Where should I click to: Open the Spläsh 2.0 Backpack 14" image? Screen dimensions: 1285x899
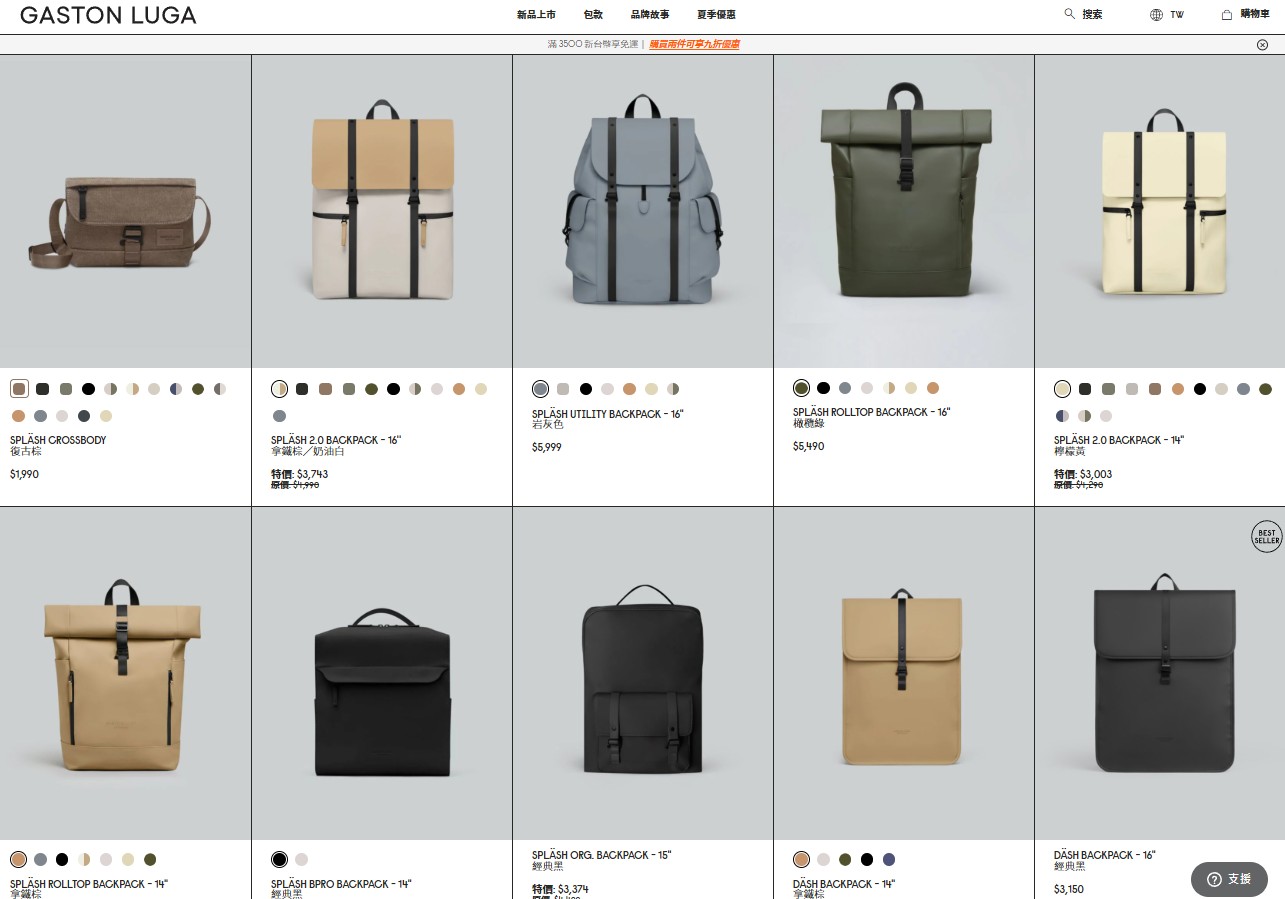point(1160,211)
